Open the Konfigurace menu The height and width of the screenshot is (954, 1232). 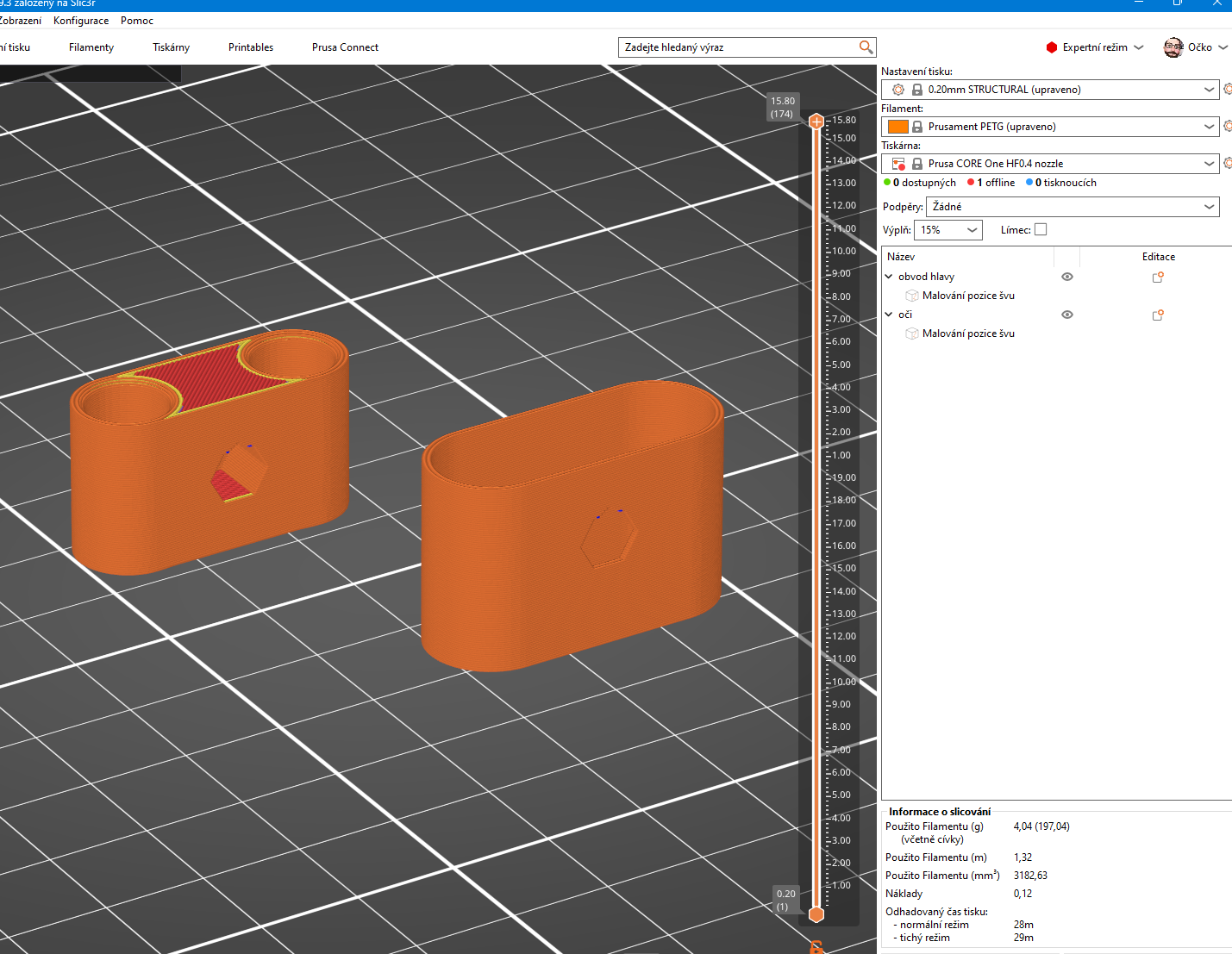pyautogui.click(x=81, y=21)
